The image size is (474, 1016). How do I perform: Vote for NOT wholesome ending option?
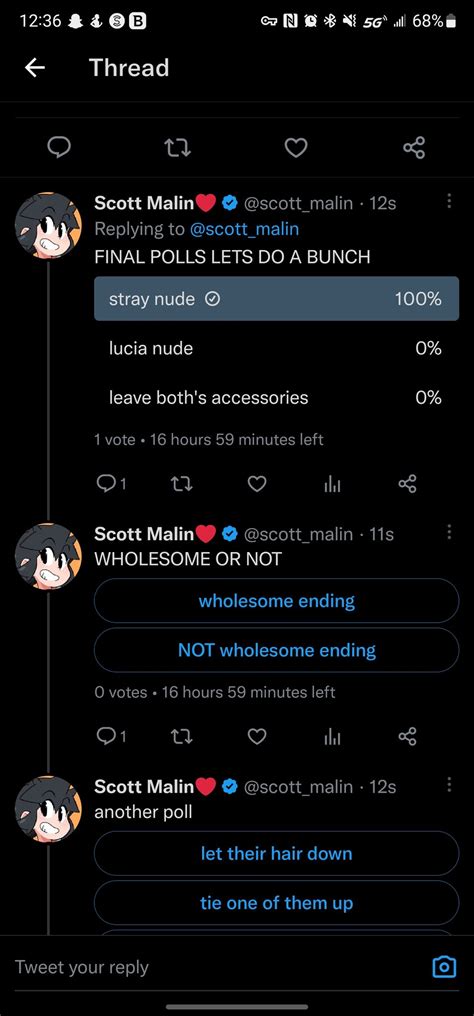point(276,650)
